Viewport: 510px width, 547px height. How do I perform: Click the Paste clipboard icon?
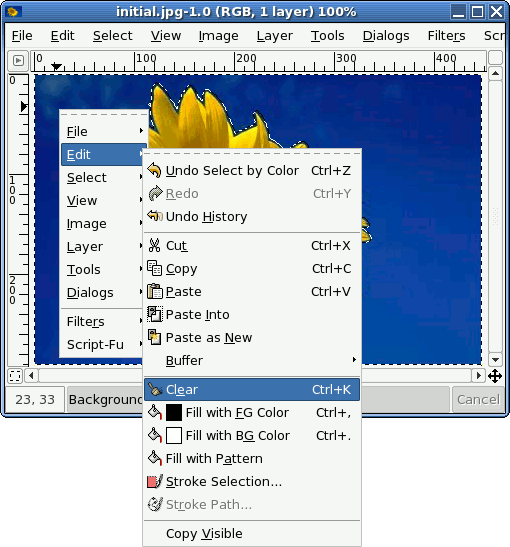[155, 291]
